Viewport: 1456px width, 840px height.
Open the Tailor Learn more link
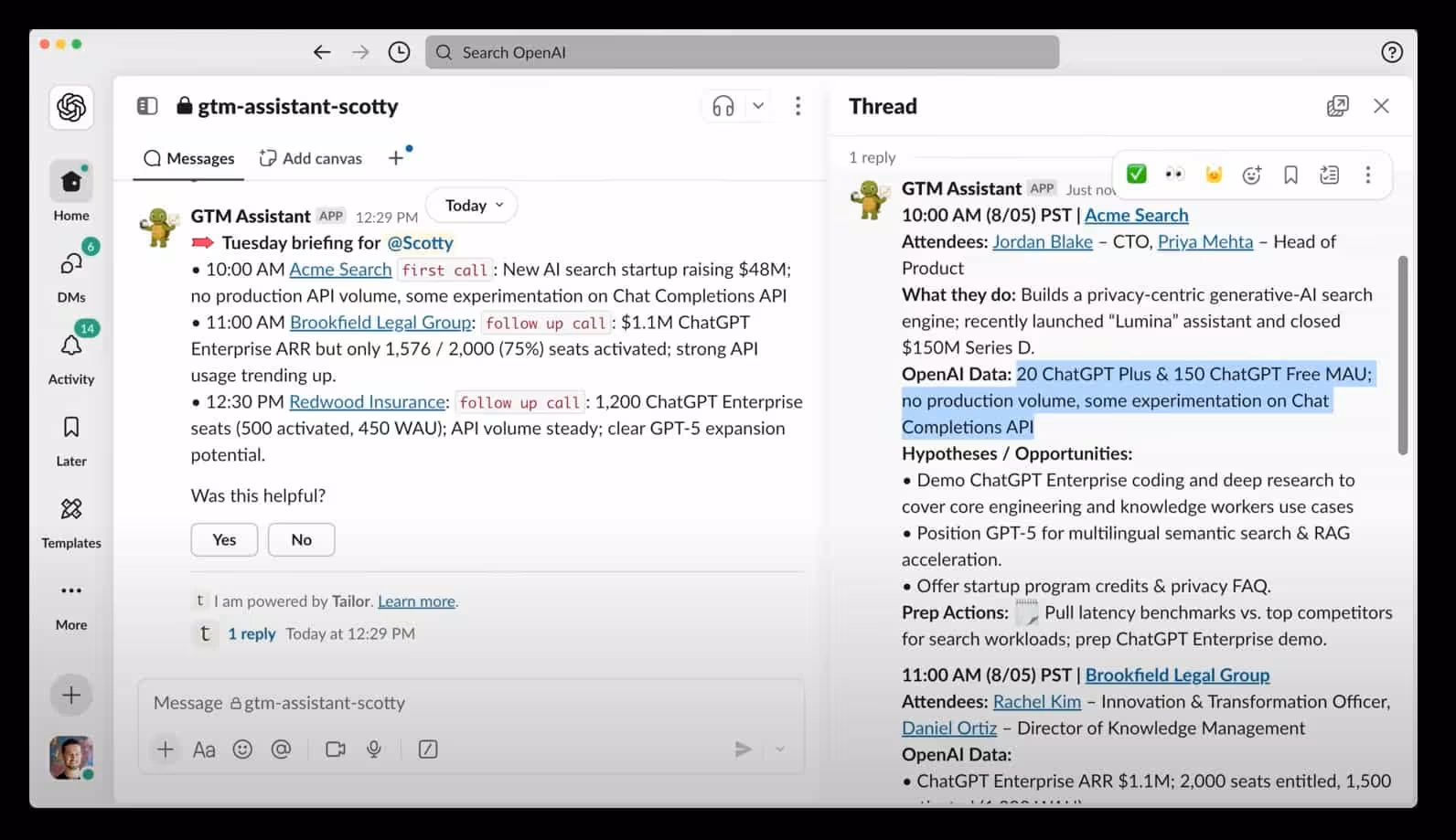tap(416, 601)
